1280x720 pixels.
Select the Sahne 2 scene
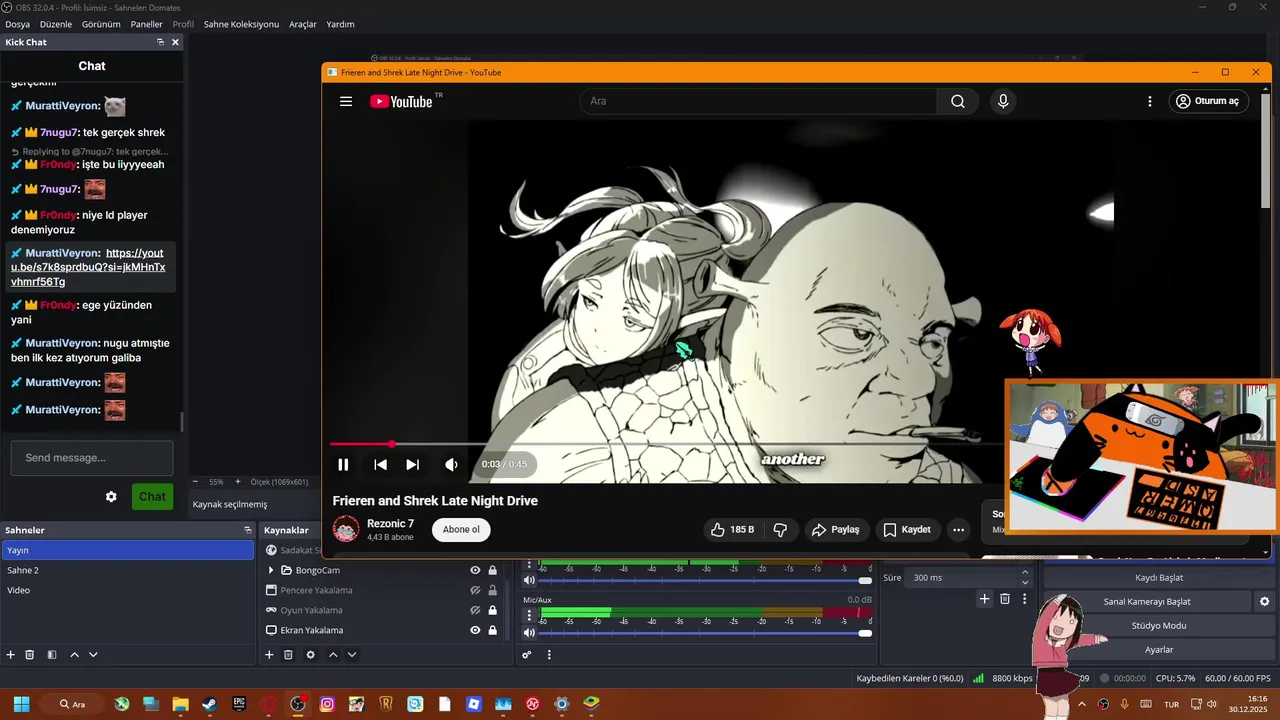click(128, 570)
